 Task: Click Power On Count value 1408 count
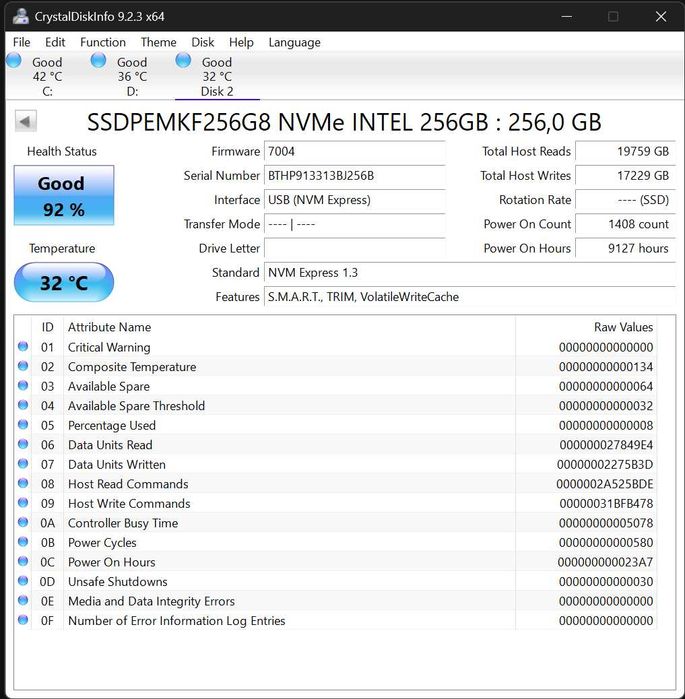(625, 224)
